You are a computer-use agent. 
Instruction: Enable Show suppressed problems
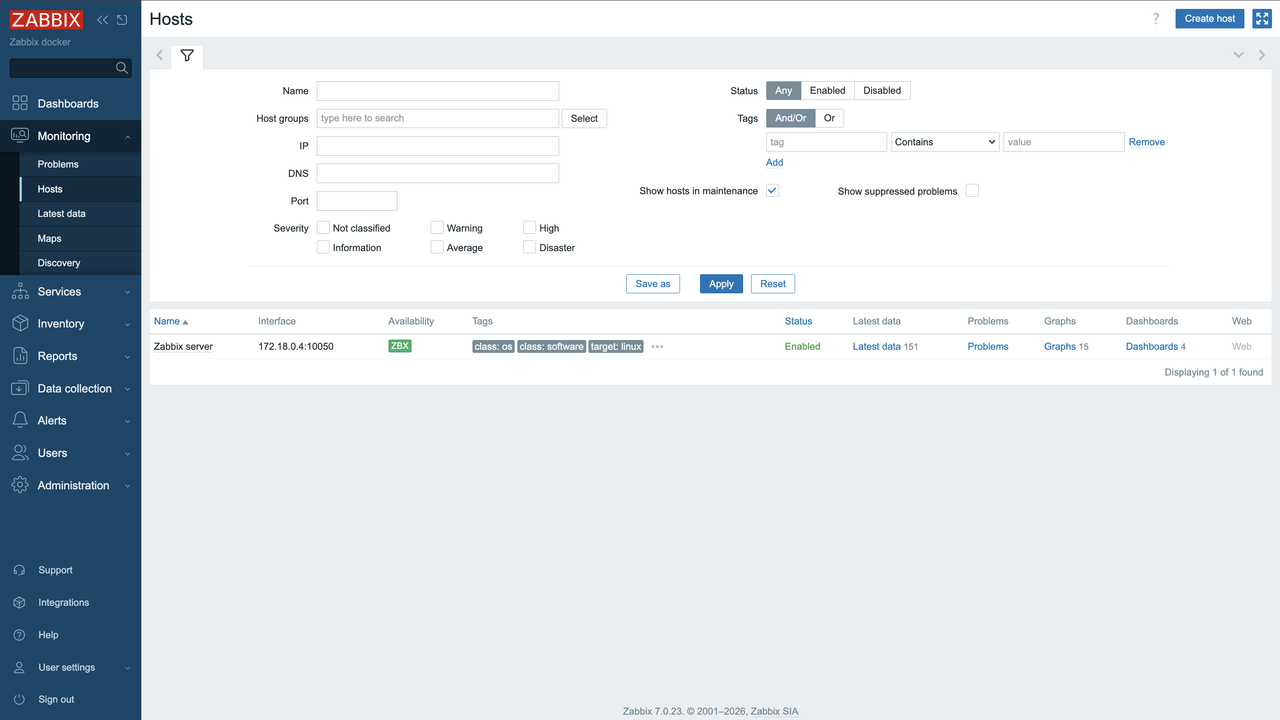(x=971, y=190)
